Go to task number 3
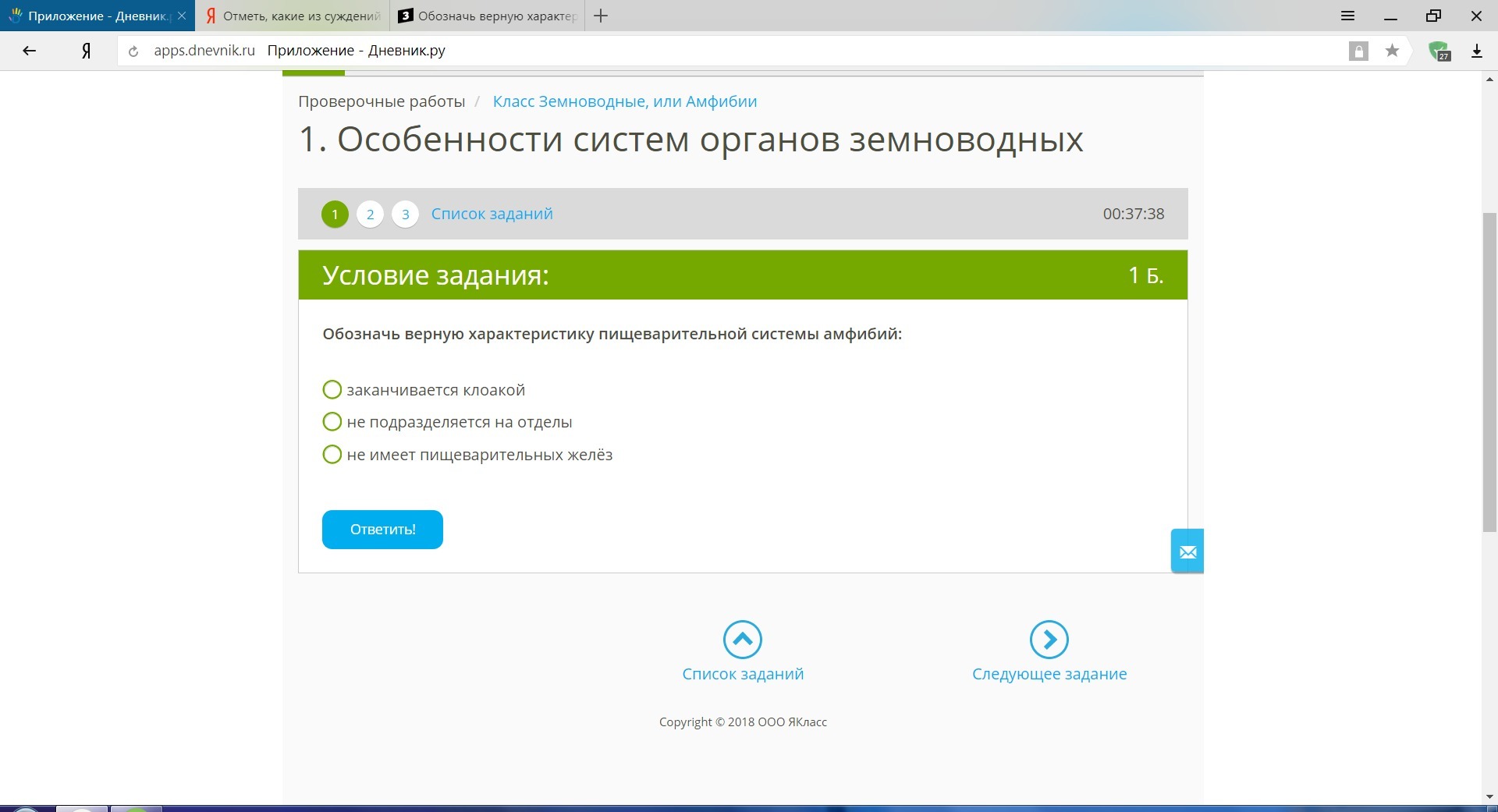The height and width of the screenshot is (812, 1498). coord(405,214)
